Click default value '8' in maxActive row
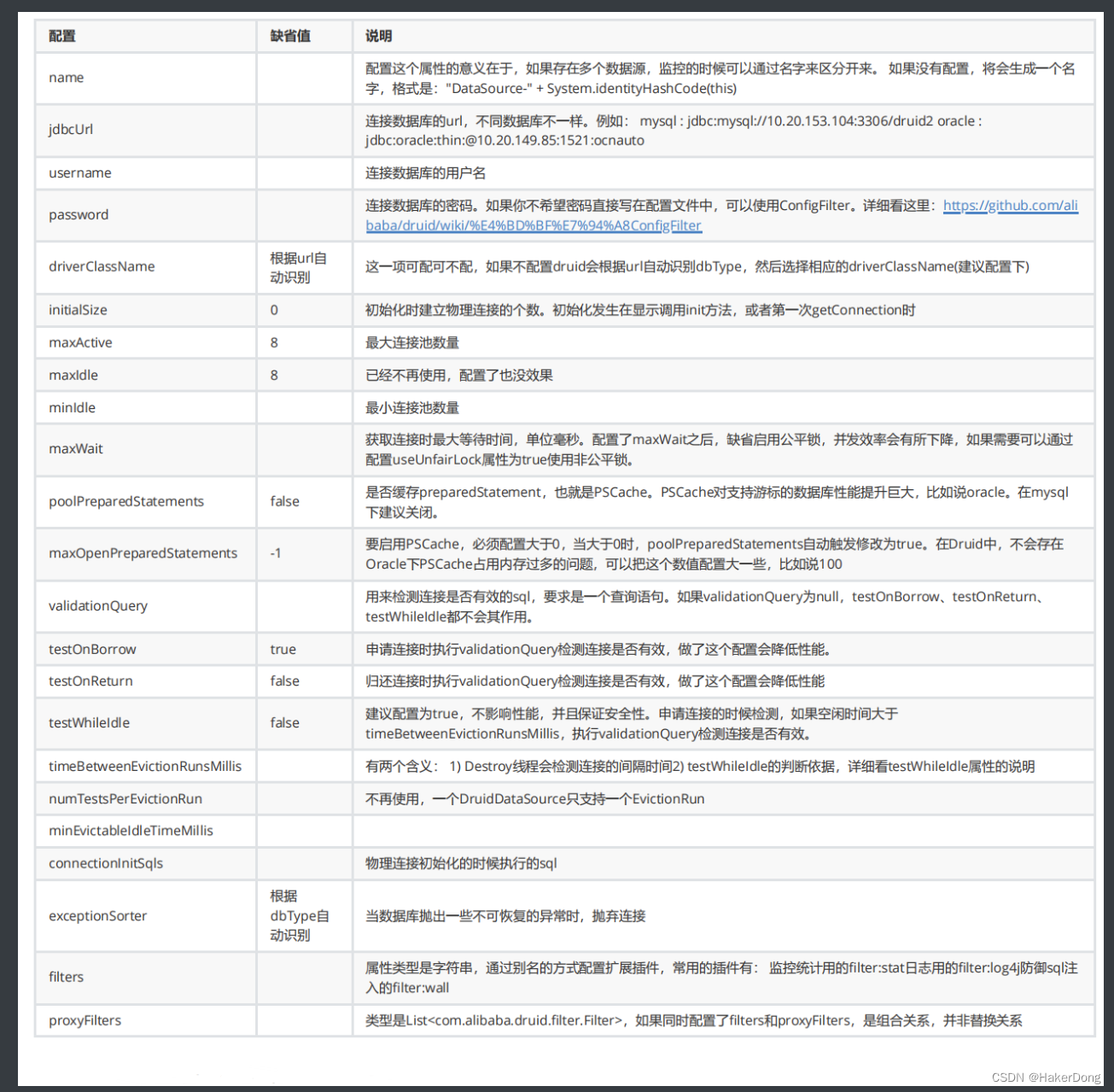 coord(274,342)
